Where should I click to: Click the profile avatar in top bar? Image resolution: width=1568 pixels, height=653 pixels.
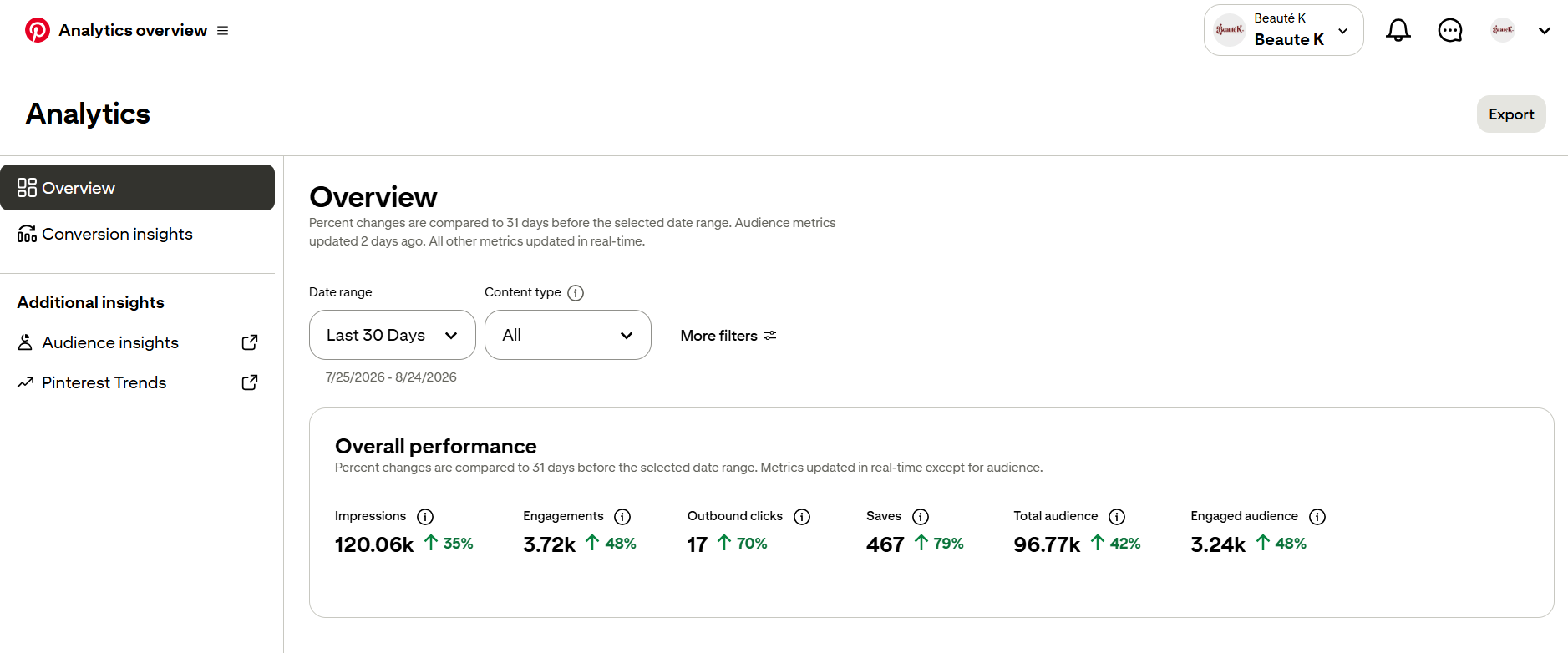pos(1503,30)
